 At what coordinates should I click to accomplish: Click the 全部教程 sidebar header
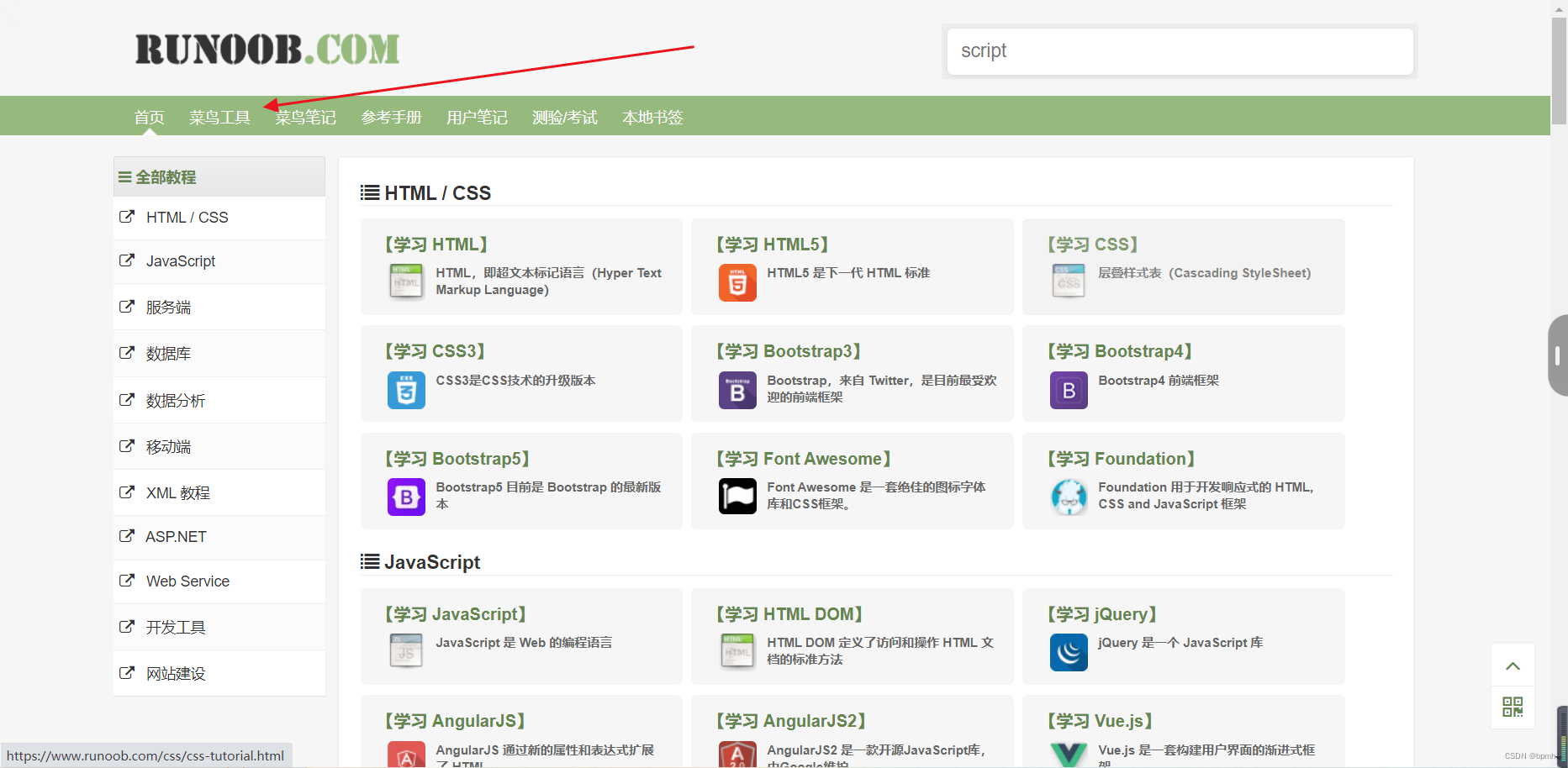(219, 177)
